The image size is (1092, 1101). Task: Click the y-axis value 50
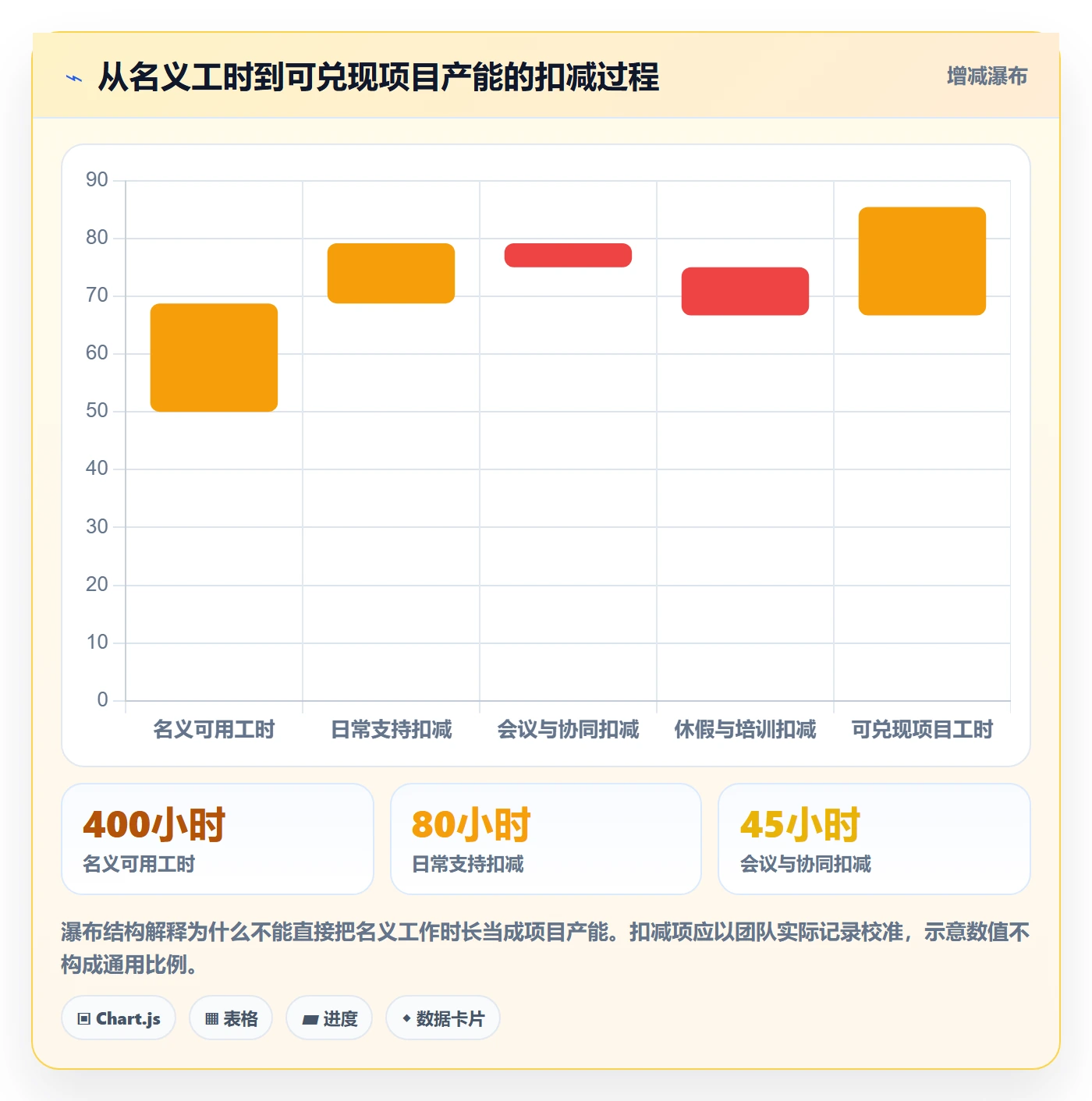click(97, 411)
